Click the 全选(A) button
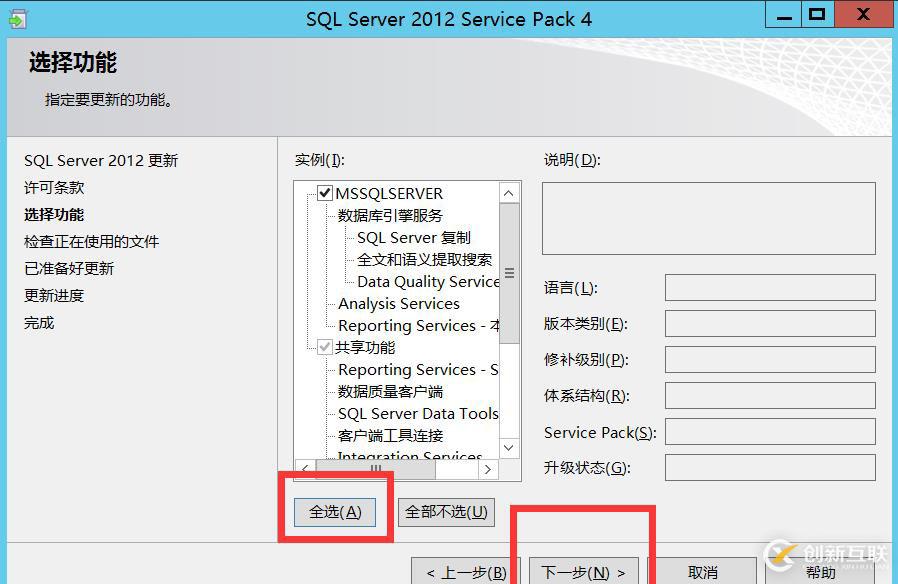The width and height of the screenshot is (898, 584). (333, 511)
